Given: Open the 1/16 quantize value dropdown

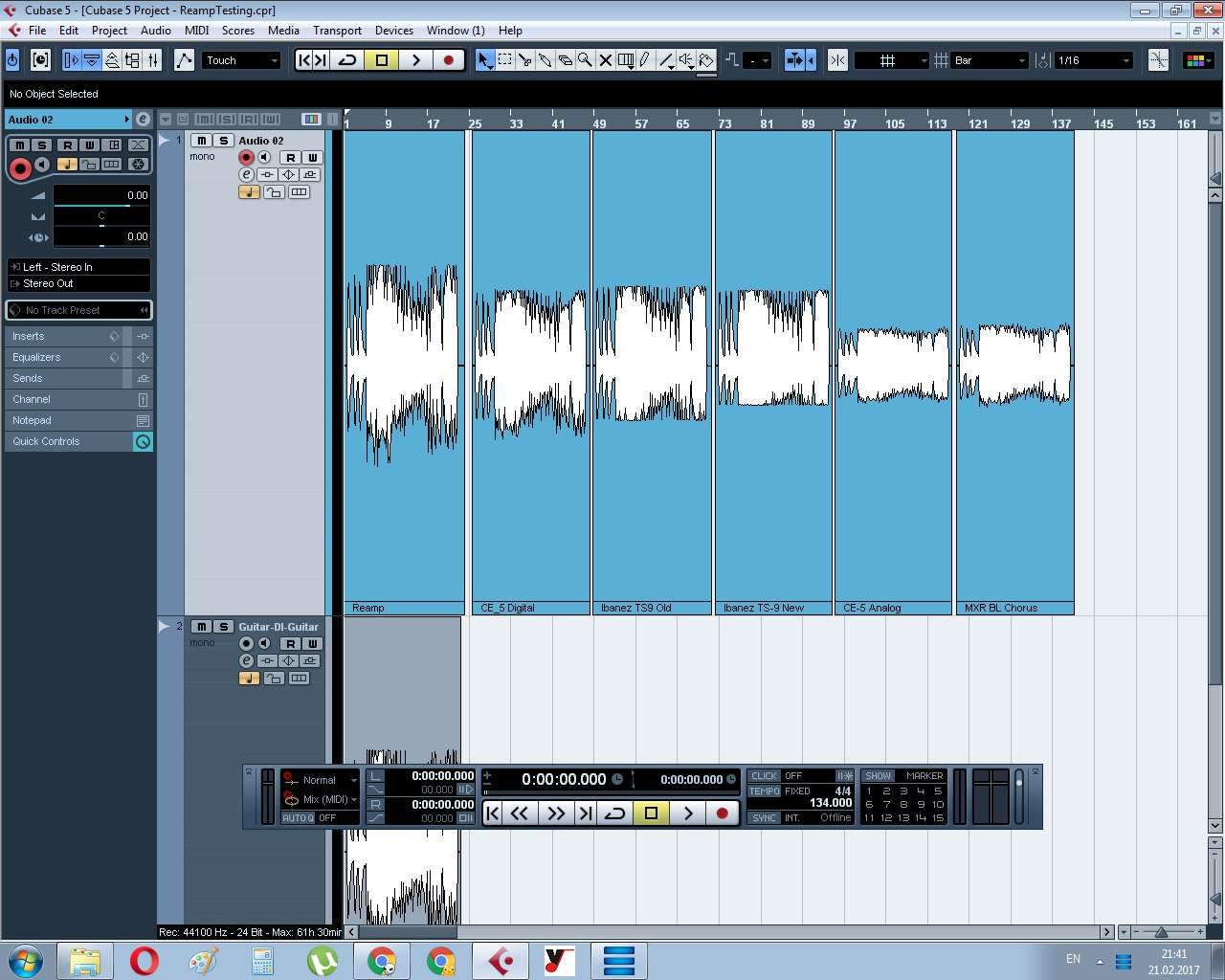Looking at the screenshot, I should (x=1093, y=60).
